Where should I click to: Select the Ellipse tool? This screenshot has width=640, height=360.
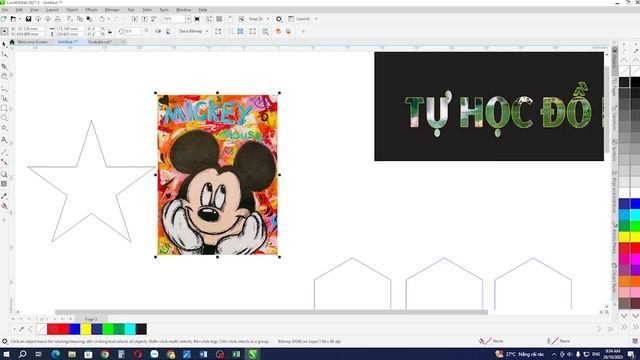tap(4, 118)
